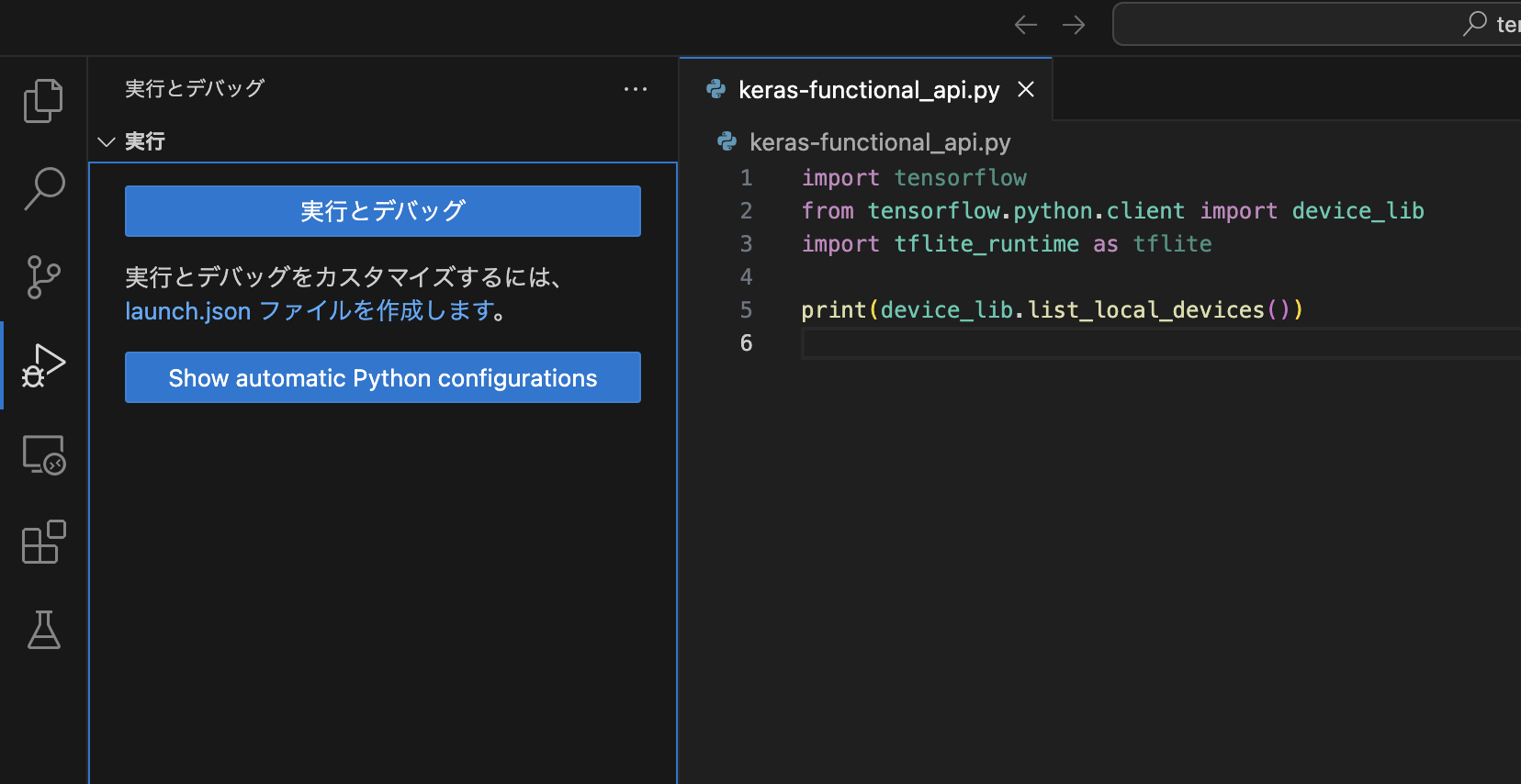Viewport: 1521px width, 784px height.
Task: Click 'tflite_runtime' in the import line
Action: (986, 244)
